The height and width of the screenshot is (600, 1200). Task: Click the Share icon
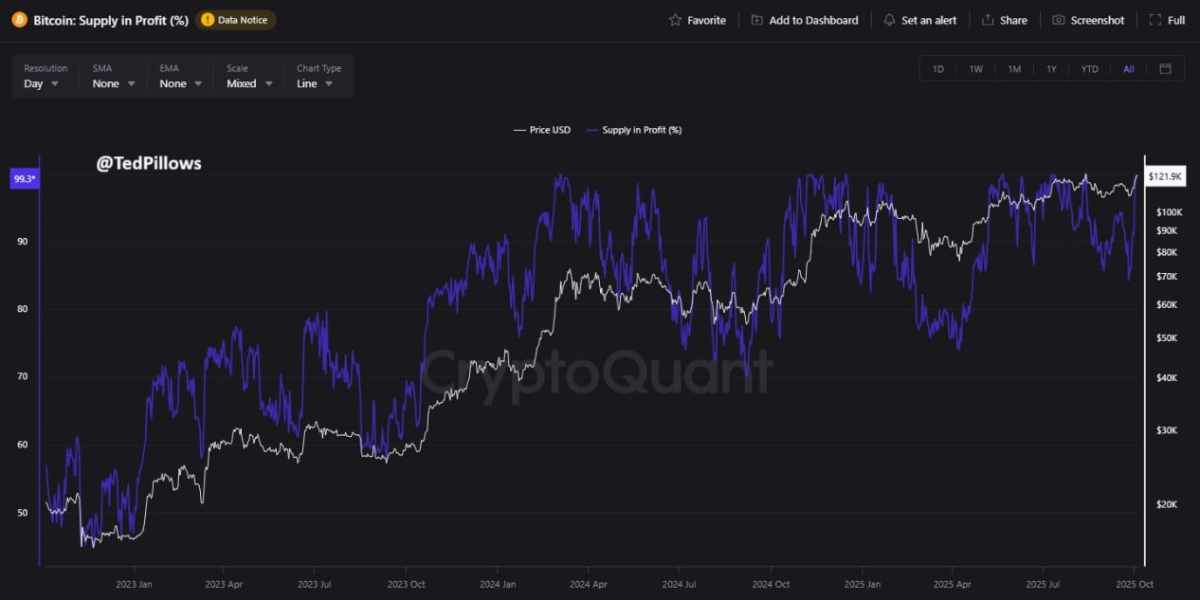[988, 20]
